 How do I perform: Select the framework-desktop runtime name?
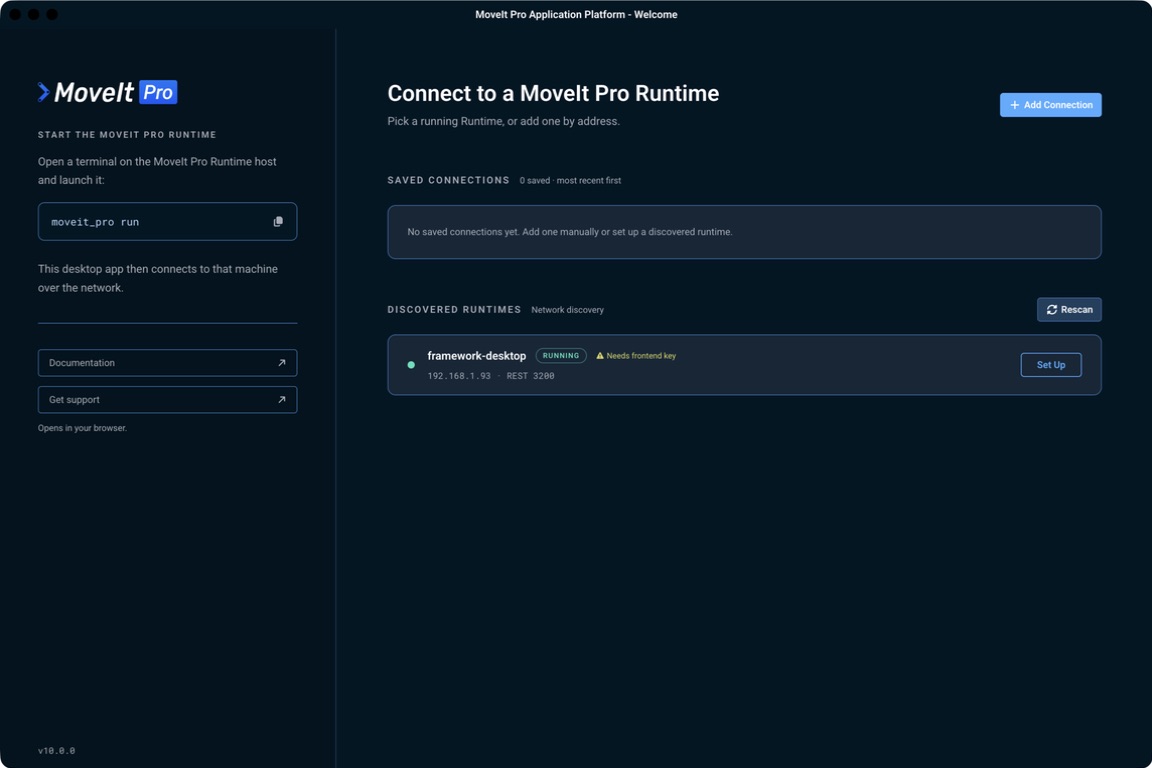[x=477, y=356]
